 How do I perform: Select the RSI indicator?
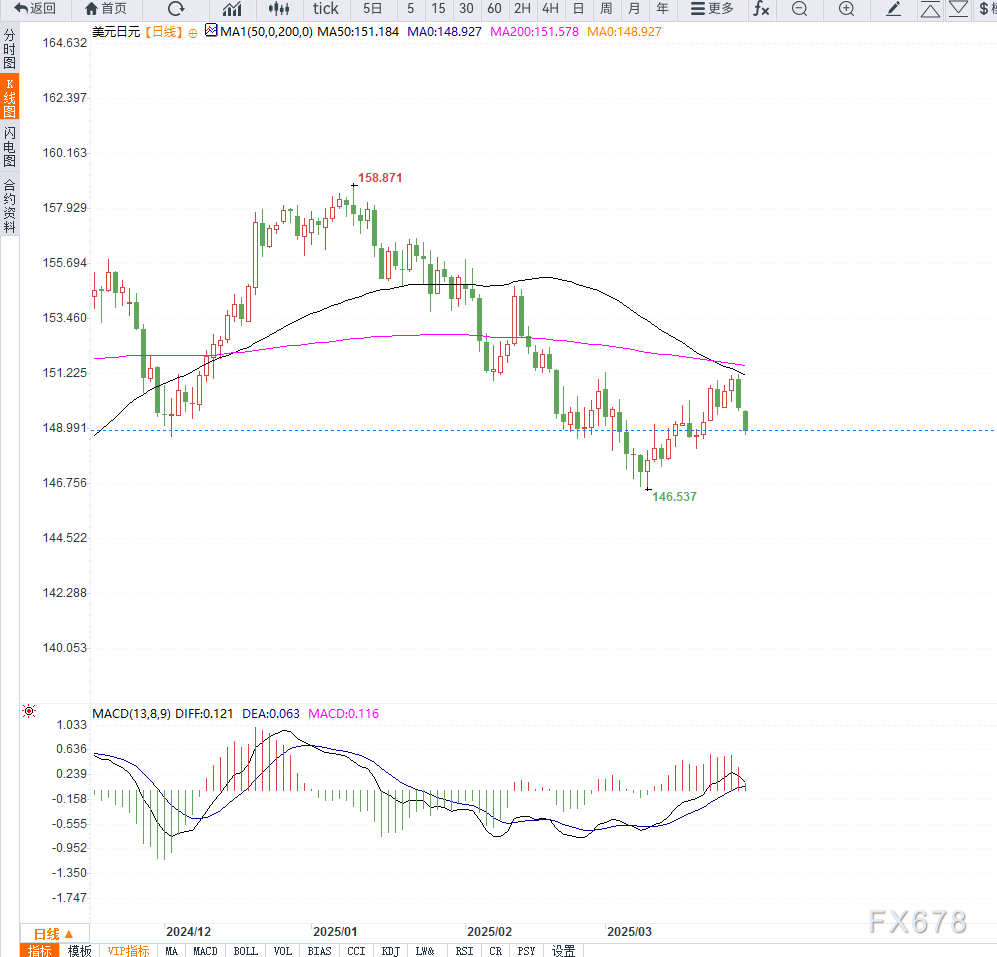tap(464, 951)
